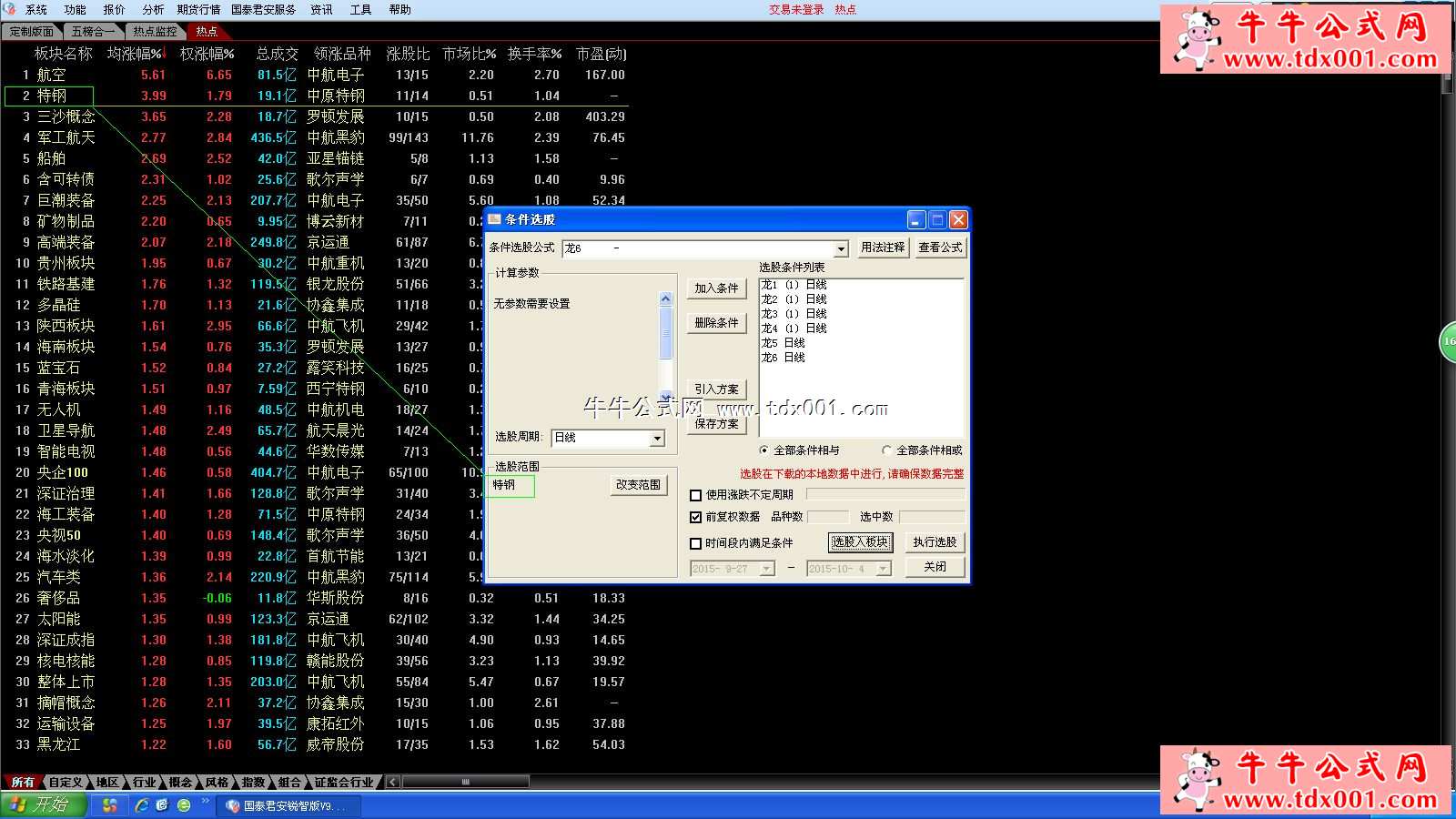Close the 条件选股 dialog with X
Viewport: 1456px width, 819px height.
[958, 219]
